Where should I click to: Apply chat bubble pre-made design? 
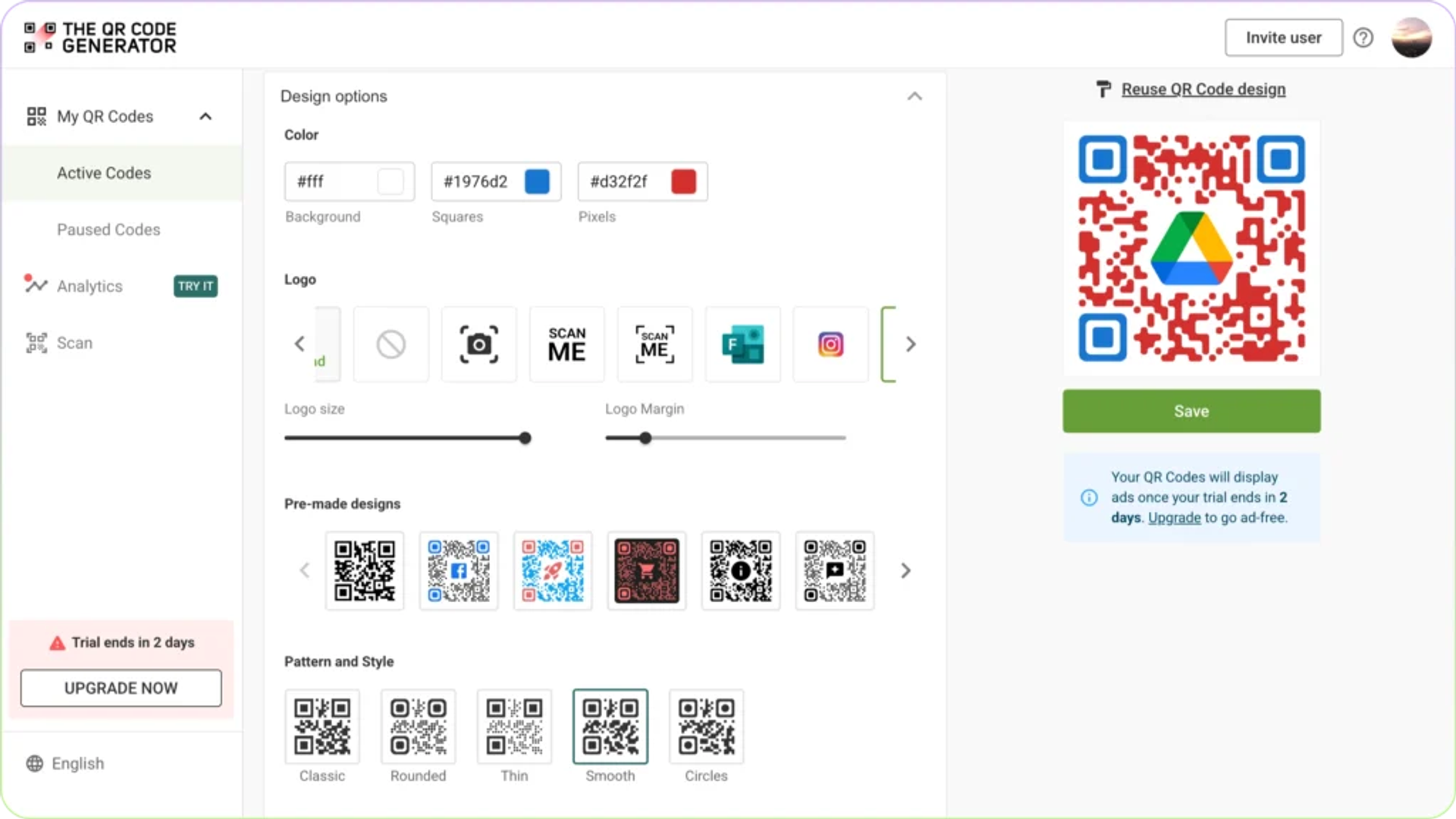(835, 570)
